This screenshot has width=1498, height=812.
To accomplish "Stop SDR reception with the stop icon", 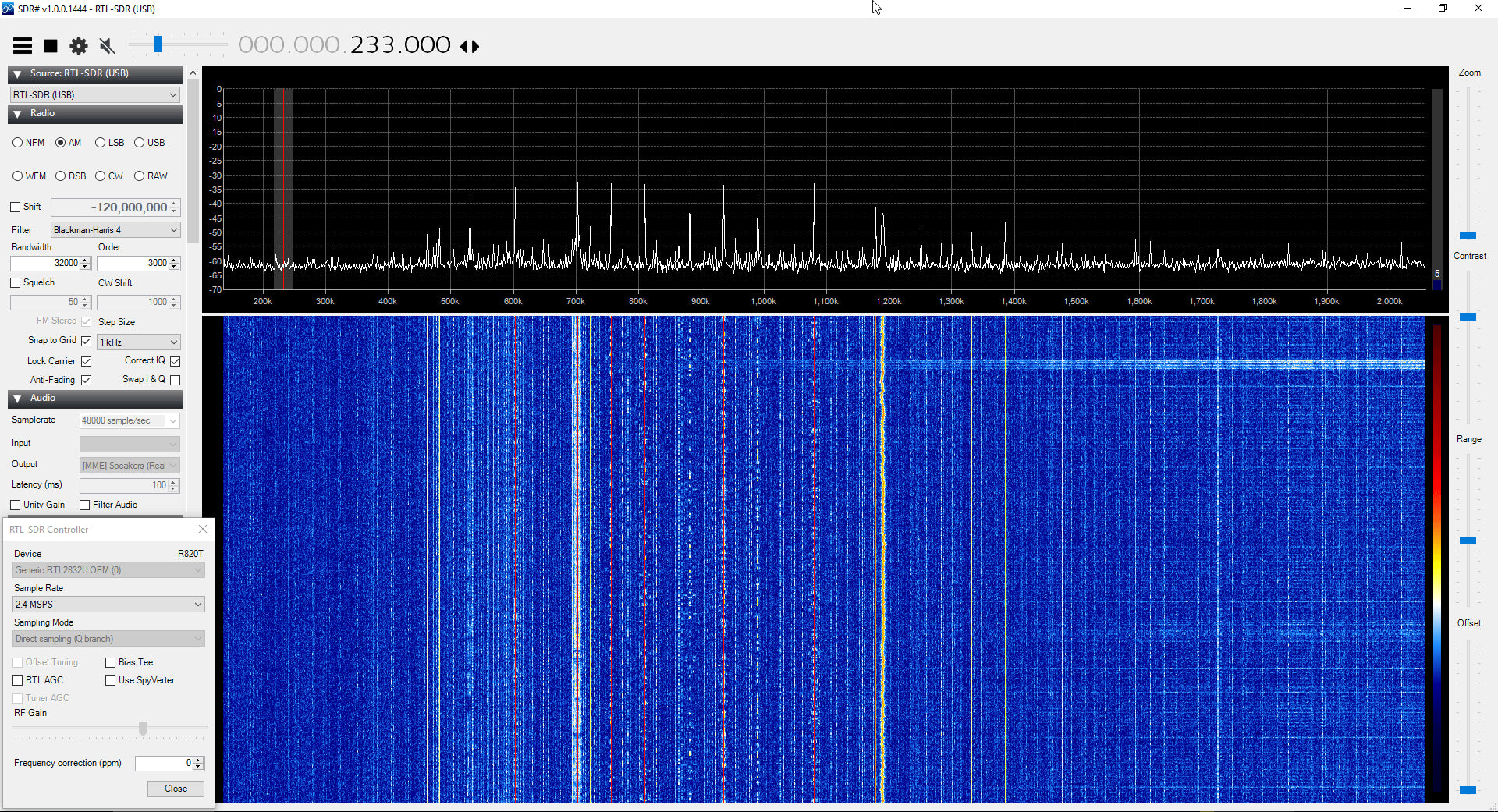I will [x=50, y=45].
